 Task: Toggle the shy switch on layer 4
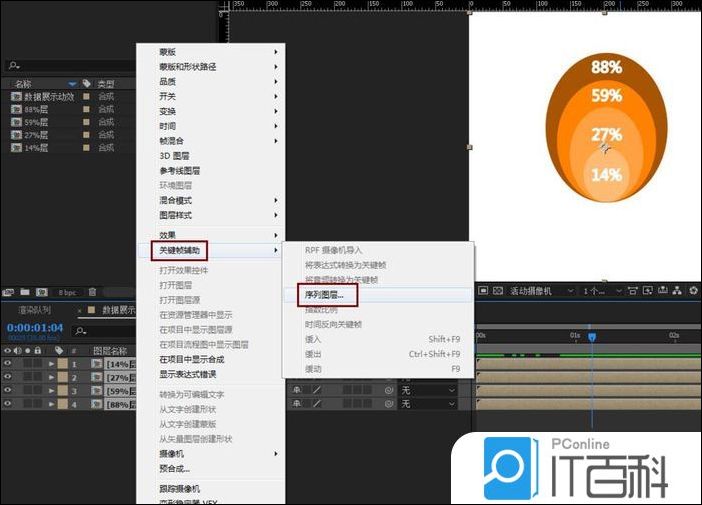click(x=296, y=404)
